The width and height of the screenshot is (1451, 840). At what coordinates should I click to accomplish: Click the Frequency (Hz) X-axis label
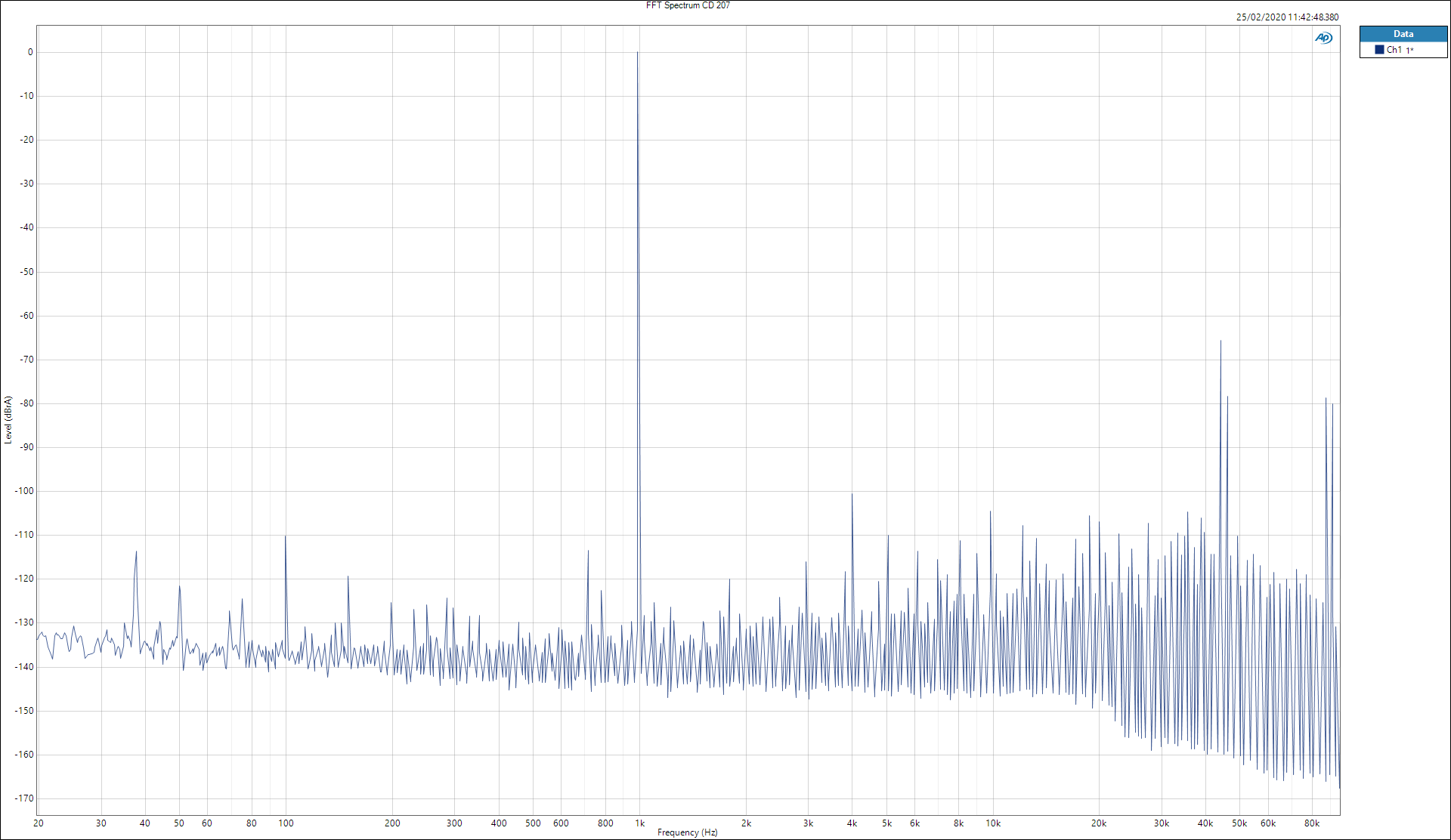coord(687,832)
